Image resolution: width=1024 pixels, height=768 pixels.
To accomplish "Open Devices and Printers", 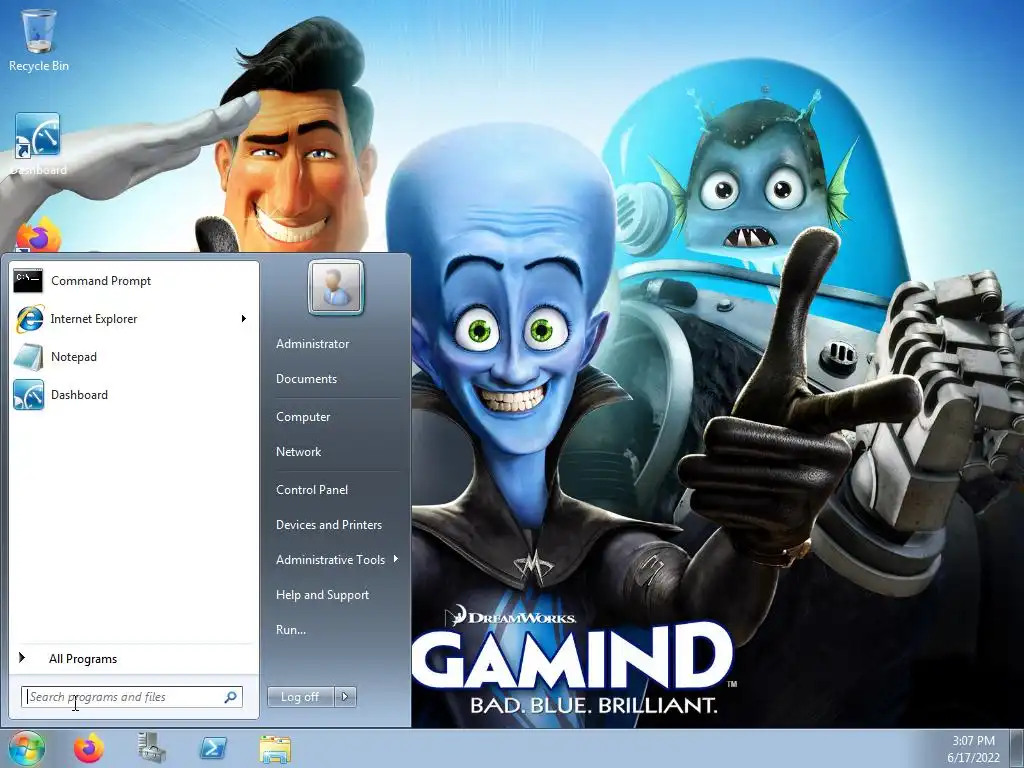I will coord(328,525).
